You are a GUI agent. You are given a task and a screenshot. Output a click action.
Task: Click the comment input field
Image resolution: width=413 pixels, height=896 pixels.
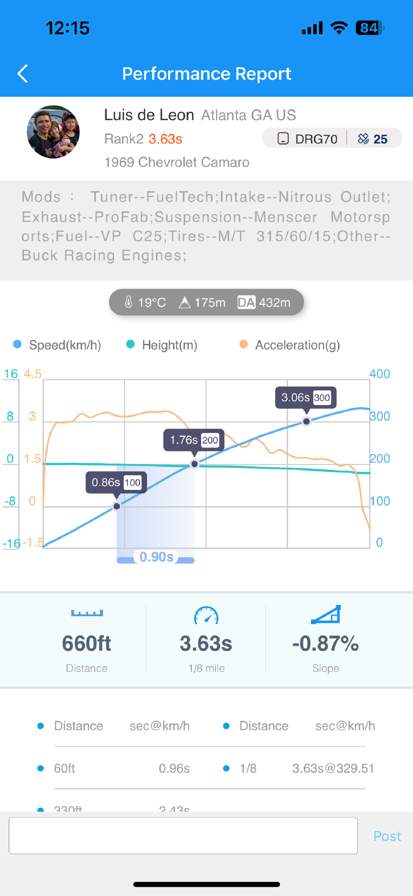[x=183, y=835]
